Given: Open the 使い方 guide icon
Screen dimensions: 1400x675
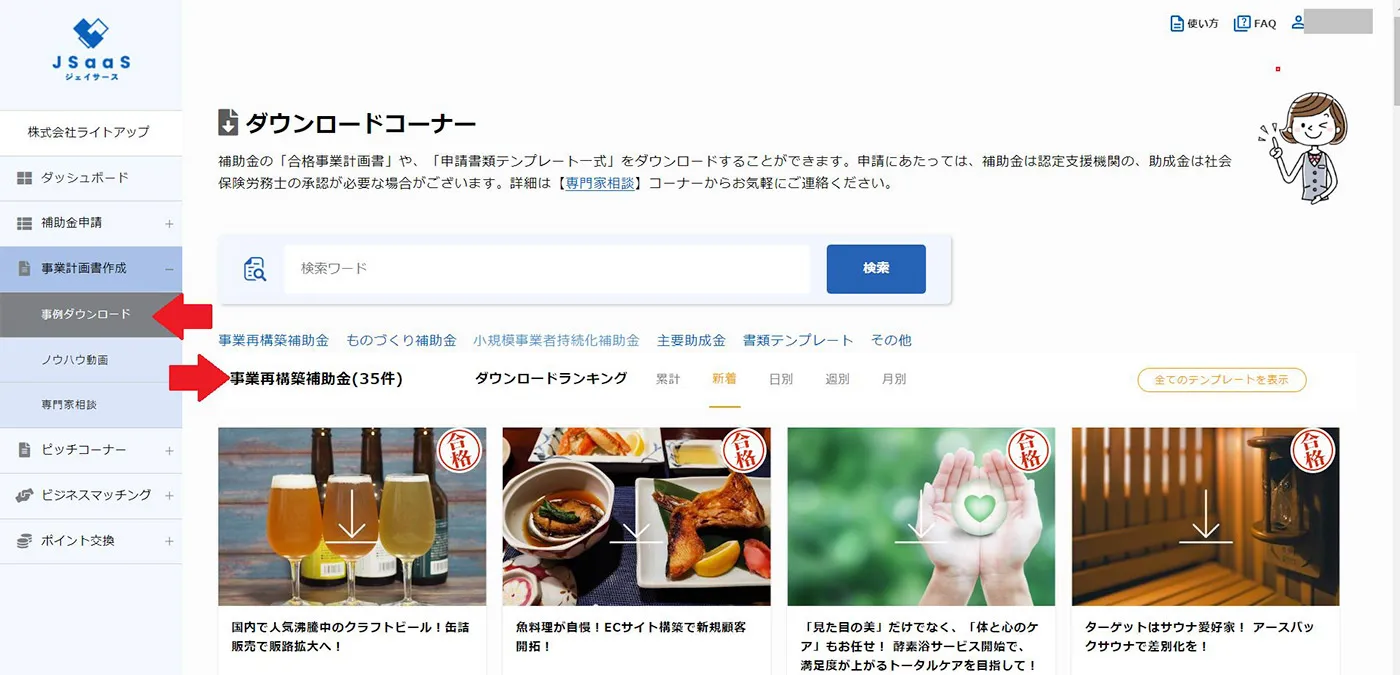Looking at the screenshot, I should (1177, 23).
